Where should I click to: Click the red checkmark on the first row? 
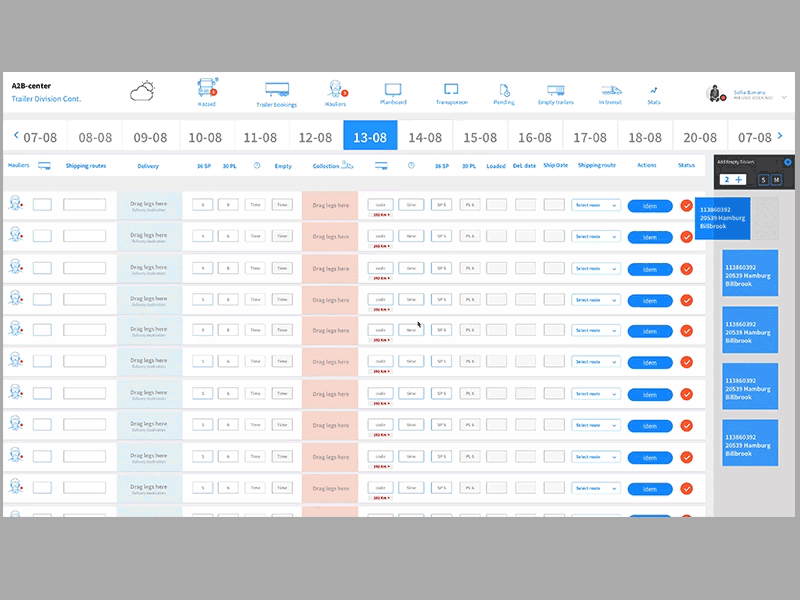click(x=686, y=206)
